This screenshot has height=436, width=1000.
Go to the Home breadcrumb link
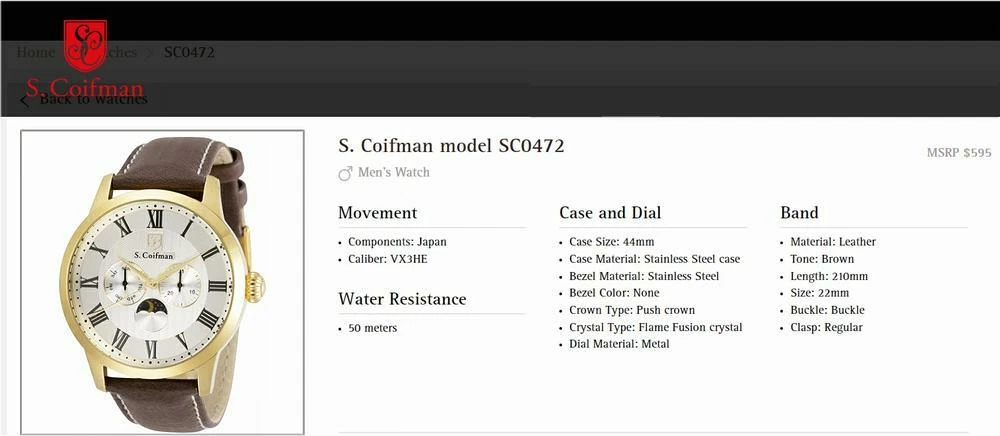click(35, 52)
